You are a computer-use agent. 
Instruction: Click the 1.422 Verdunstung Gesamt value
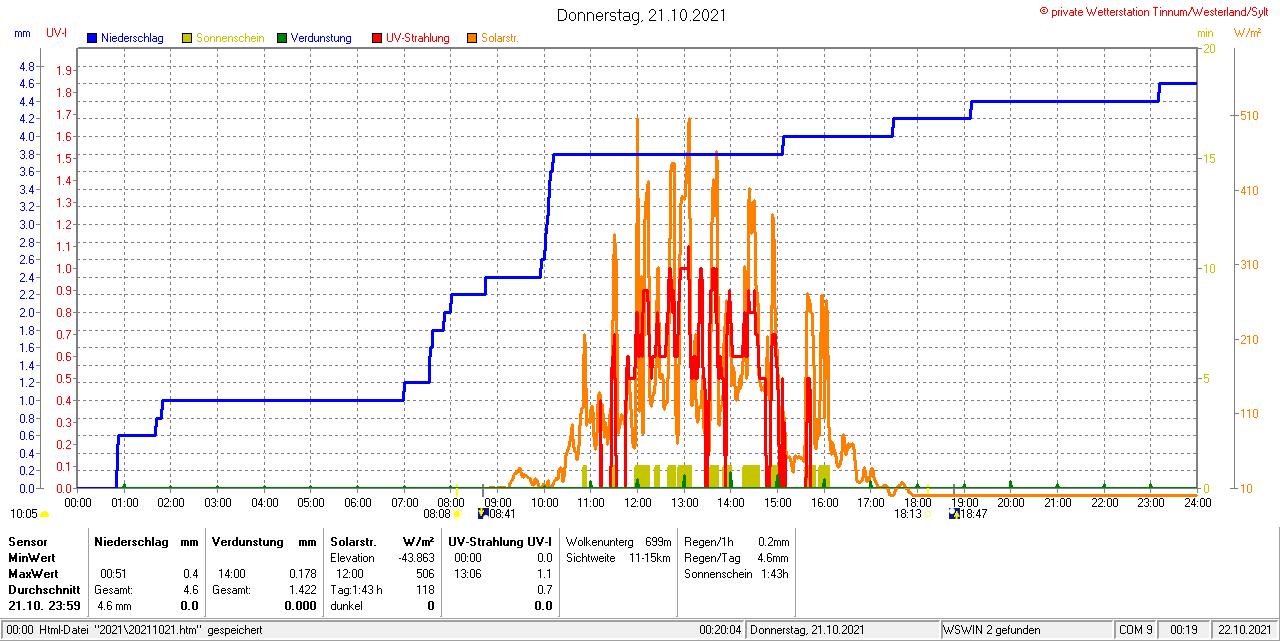(303, 590)
